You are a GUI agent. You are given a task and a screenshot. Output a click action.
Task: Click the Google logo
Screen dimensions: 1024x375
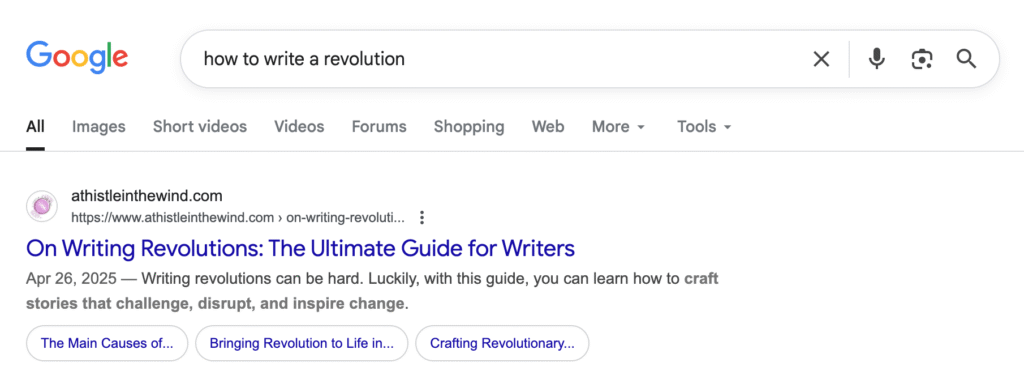click(x=77, y=57)
